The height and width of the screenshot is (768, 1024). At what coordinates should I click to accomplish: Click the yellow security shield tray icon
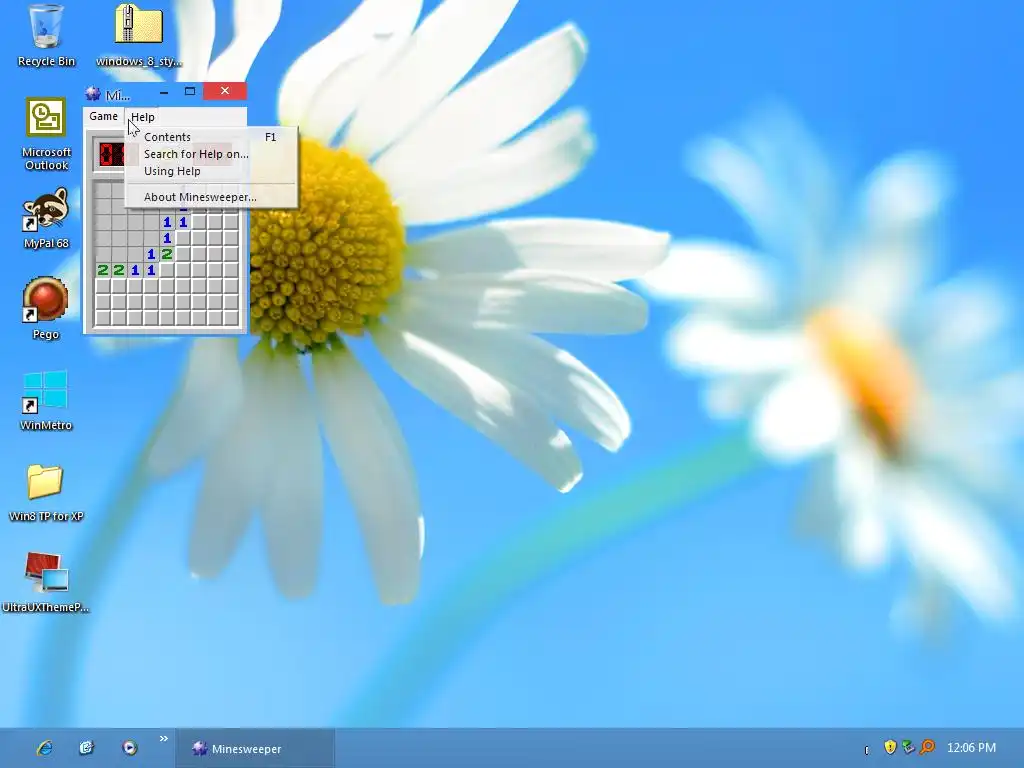(x=889, y=747)
